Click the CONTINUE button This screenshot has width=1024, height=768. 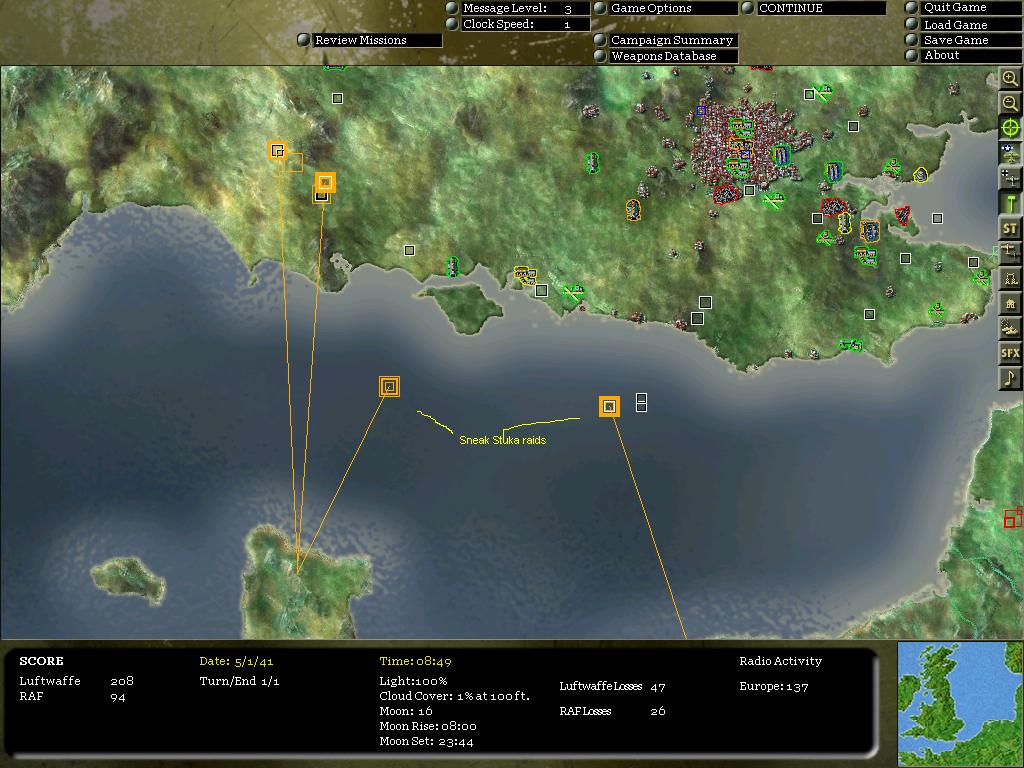tap(822, 8)
